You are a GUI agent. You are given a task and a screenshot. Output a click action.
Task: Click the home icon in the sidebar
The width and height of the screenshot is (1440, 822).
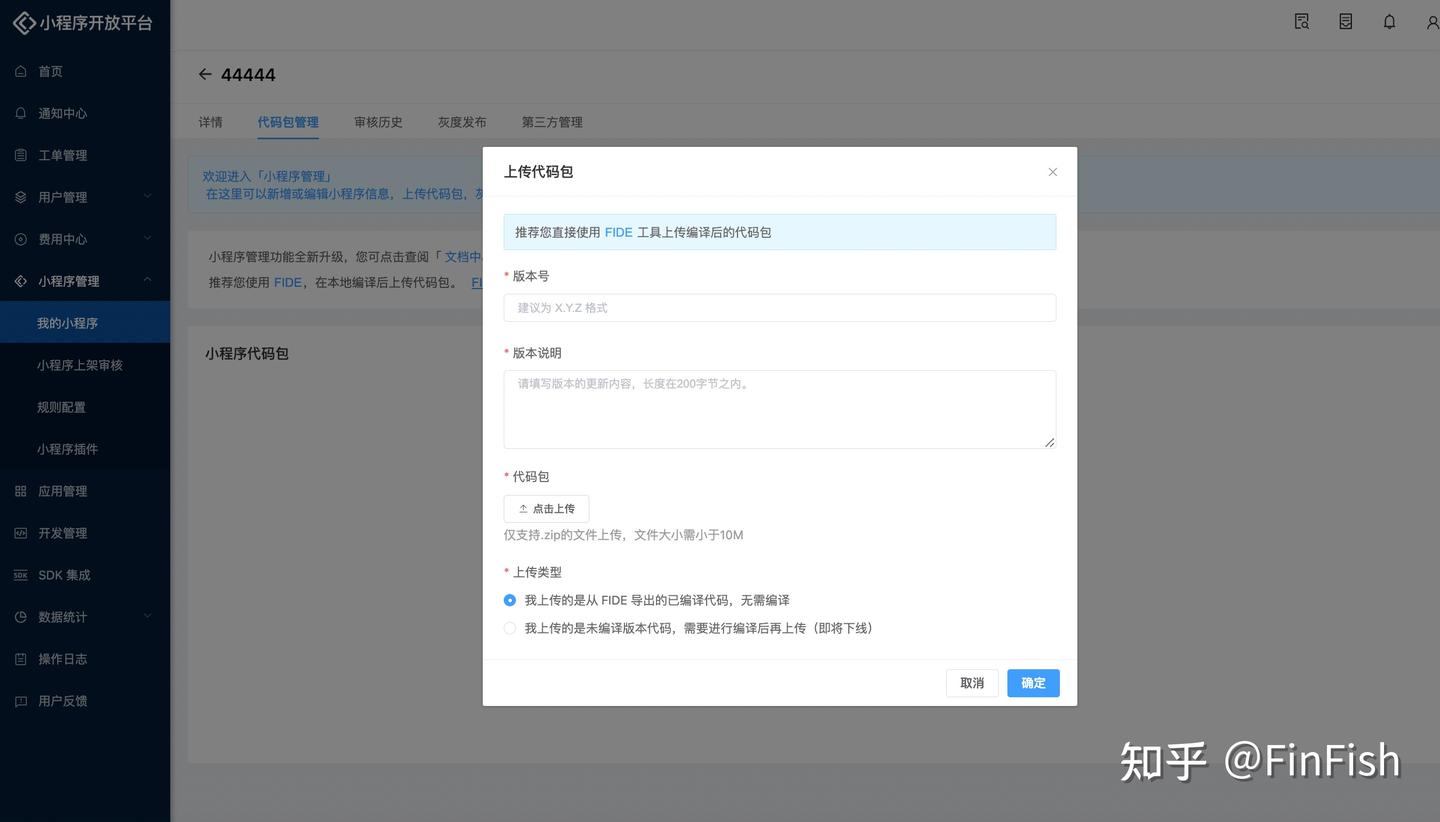click(x=21, y=71)
